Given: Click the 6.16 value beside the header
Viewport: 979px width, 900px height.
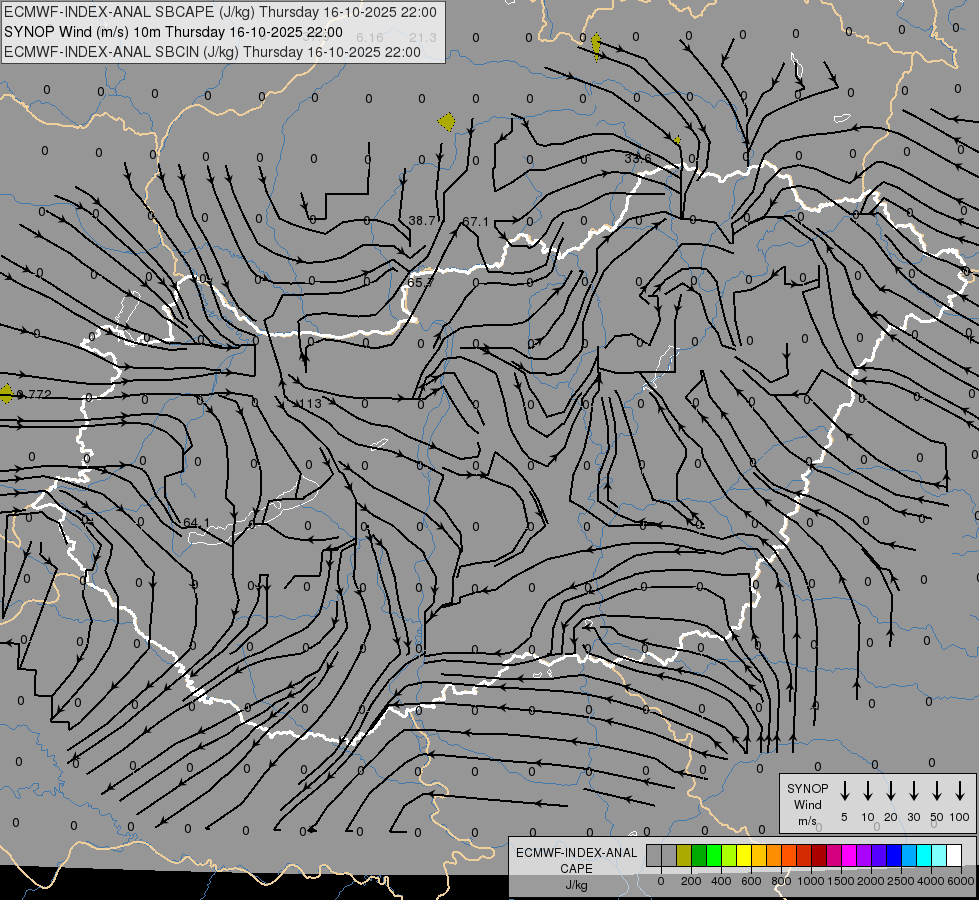Looking at the screenshot, I should (x=370, y=37).
